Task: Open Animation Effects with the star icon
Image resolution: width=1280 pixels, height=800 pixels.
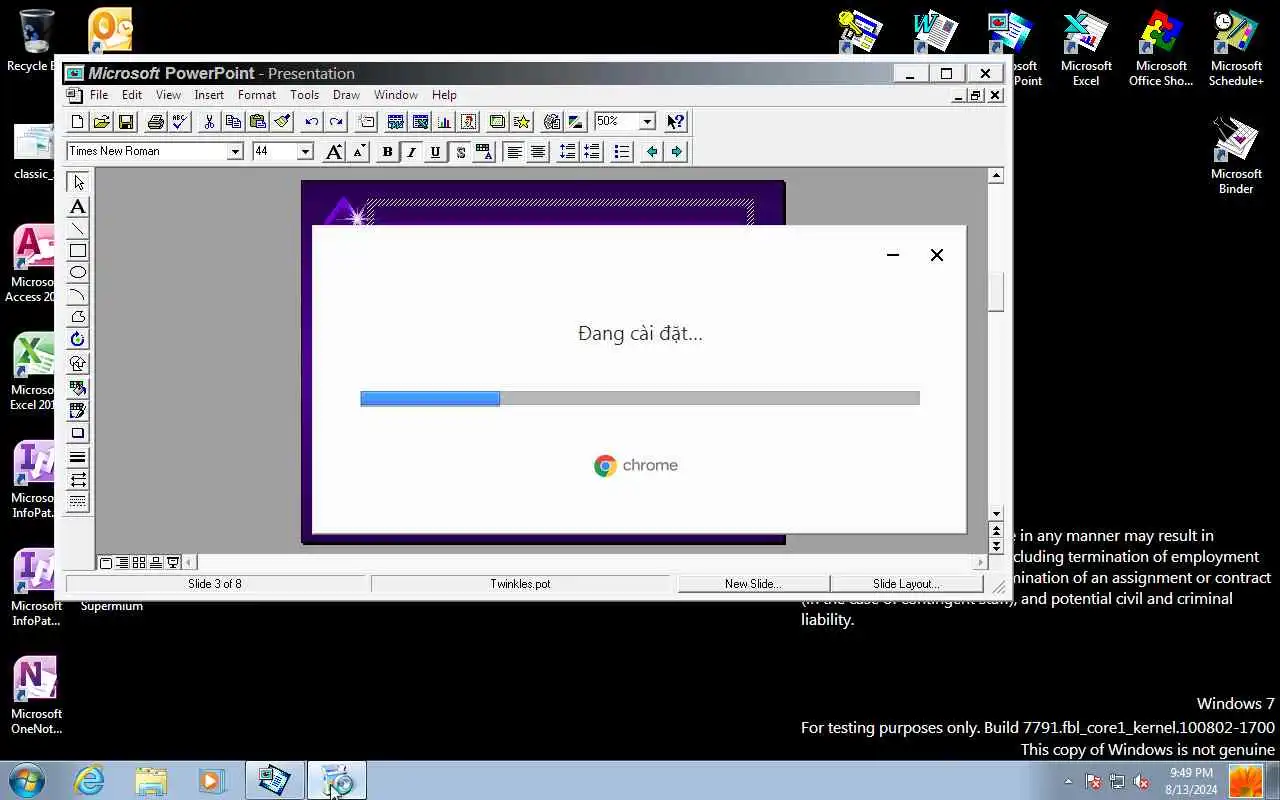Action: (x=522, y=122)
